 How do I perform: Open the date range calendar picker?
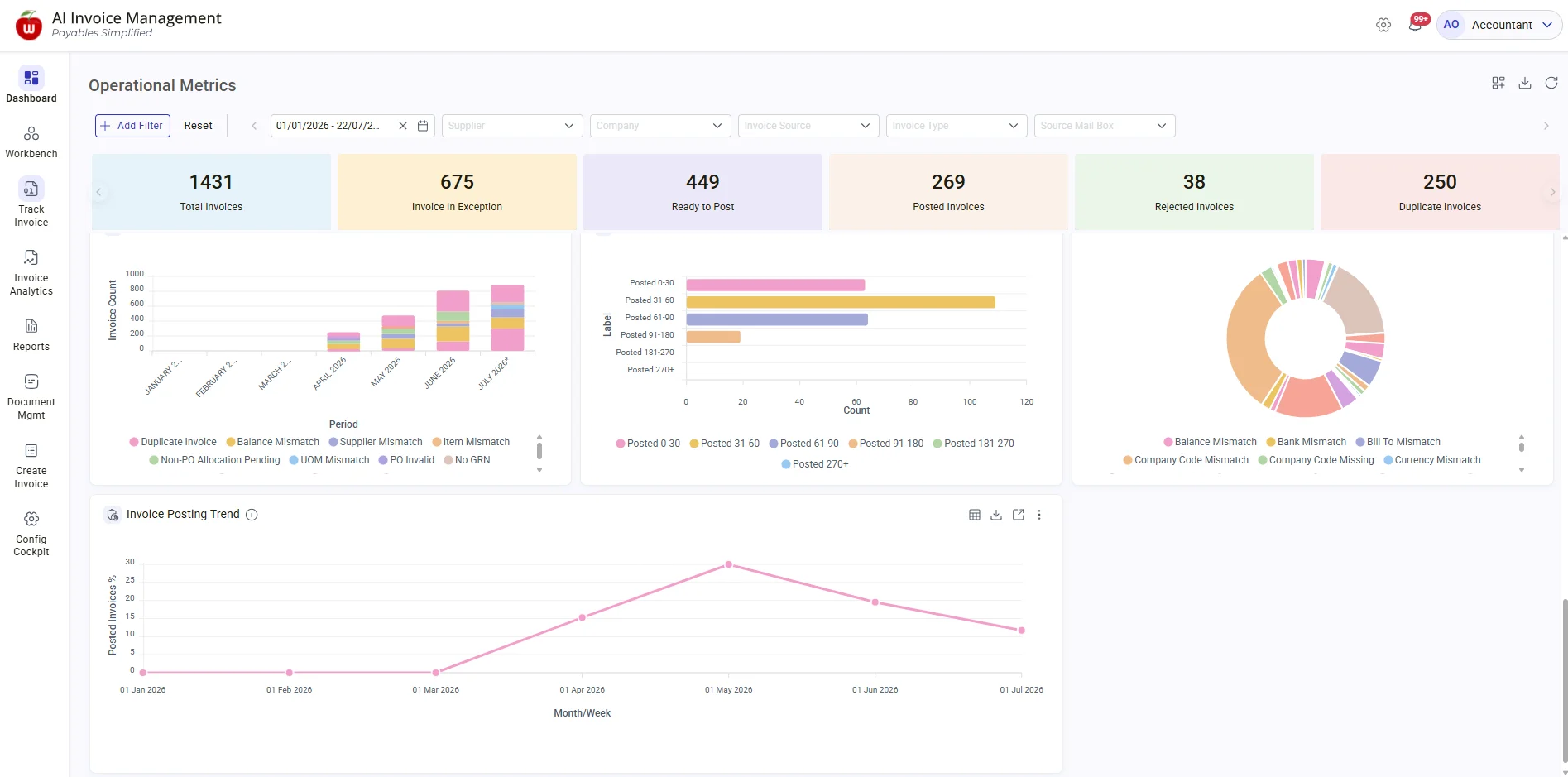[423, 126]
